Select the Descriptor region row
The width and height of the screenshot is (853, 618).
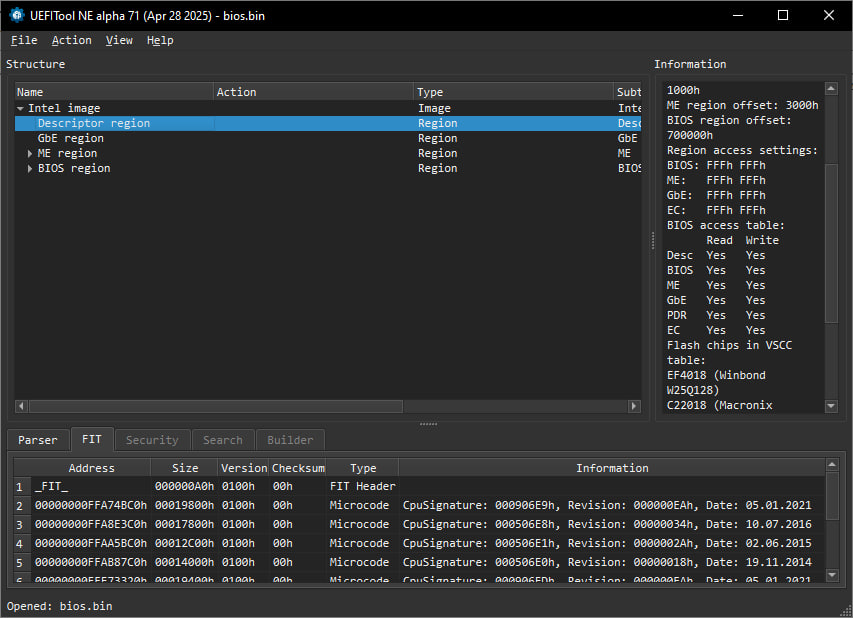click(328, 123)
